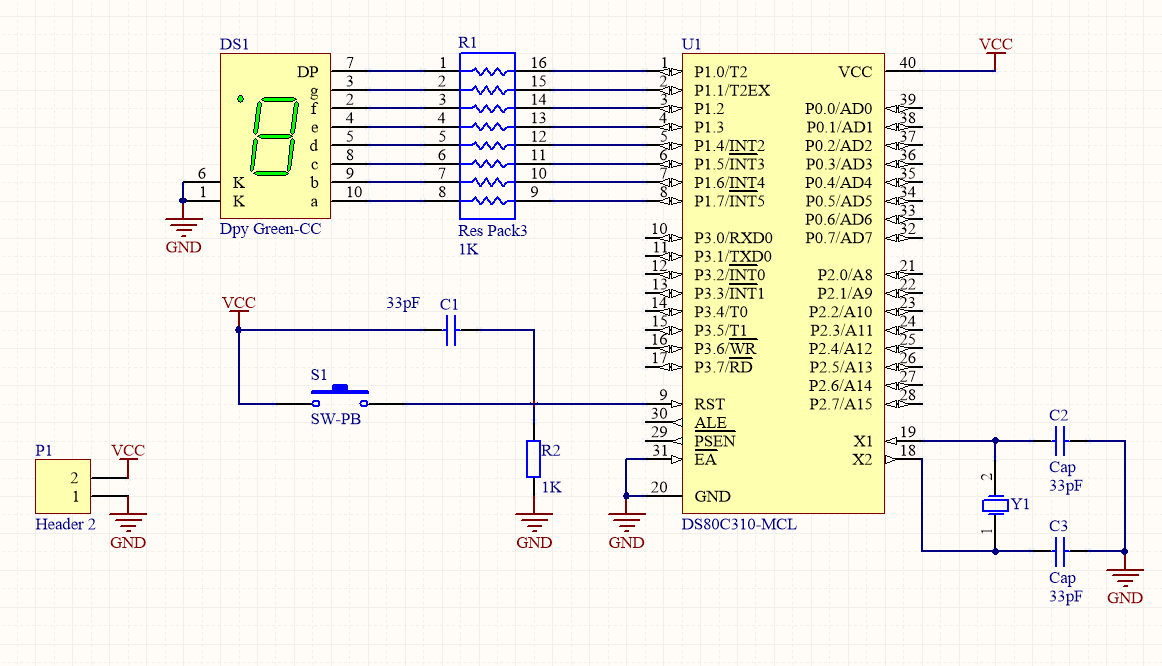Click pin number 40 on U1
Screen dimensions: 1162x666
(x=907, y=63)
